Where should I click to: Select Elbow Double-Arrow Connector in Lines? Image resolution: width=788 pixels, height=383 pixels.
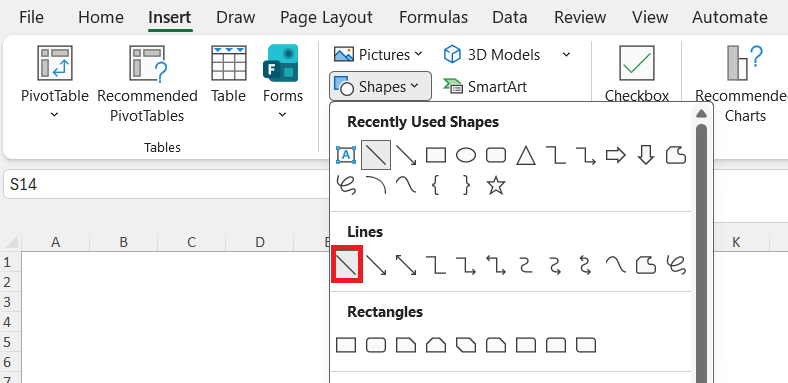[x=496, y=265]
